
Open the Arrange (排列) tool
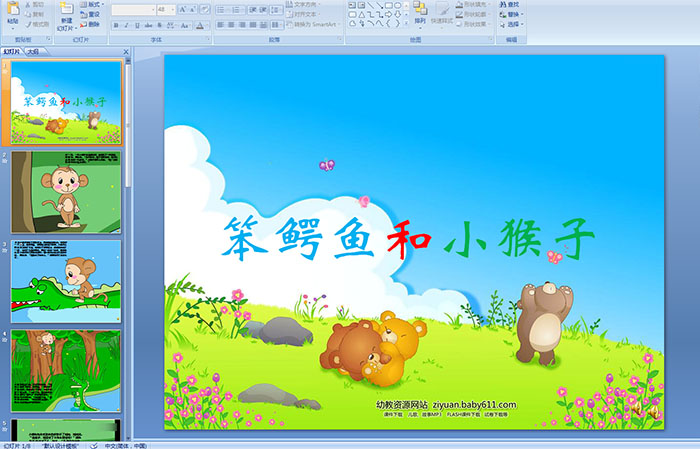point(420,14)
